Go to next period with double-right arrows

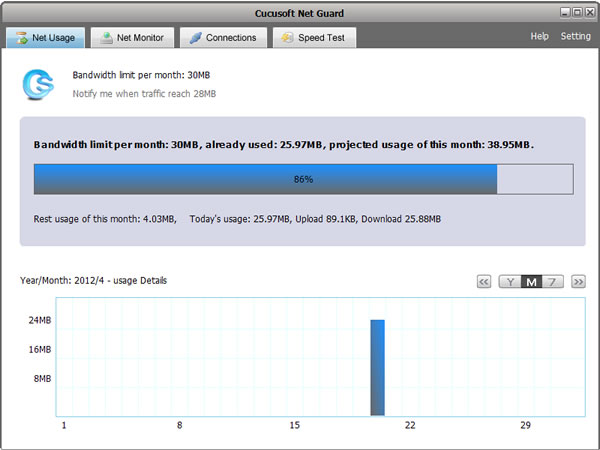point(578,282)
